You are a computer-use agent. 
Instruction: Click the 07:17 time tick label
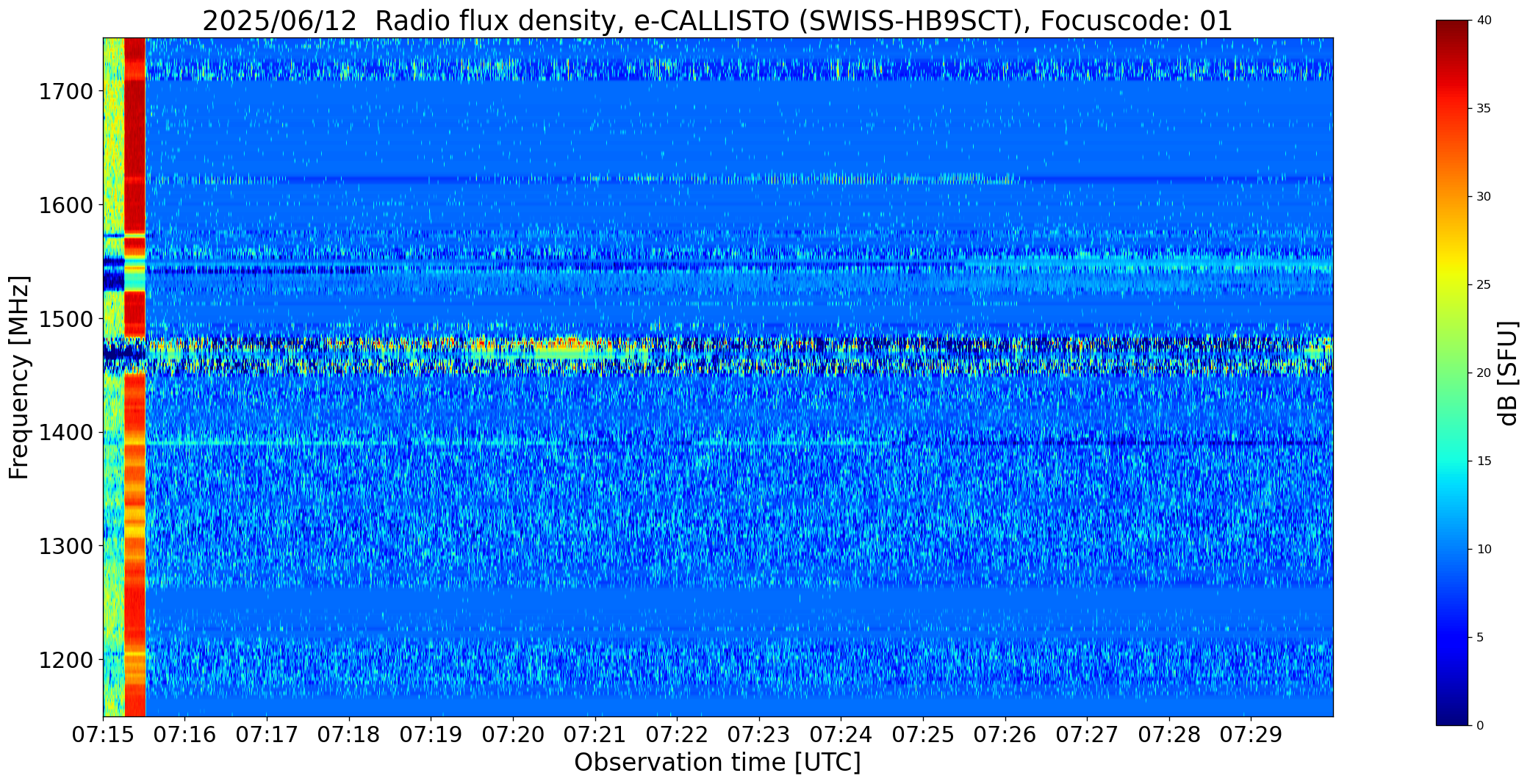(x=267, y=735)
